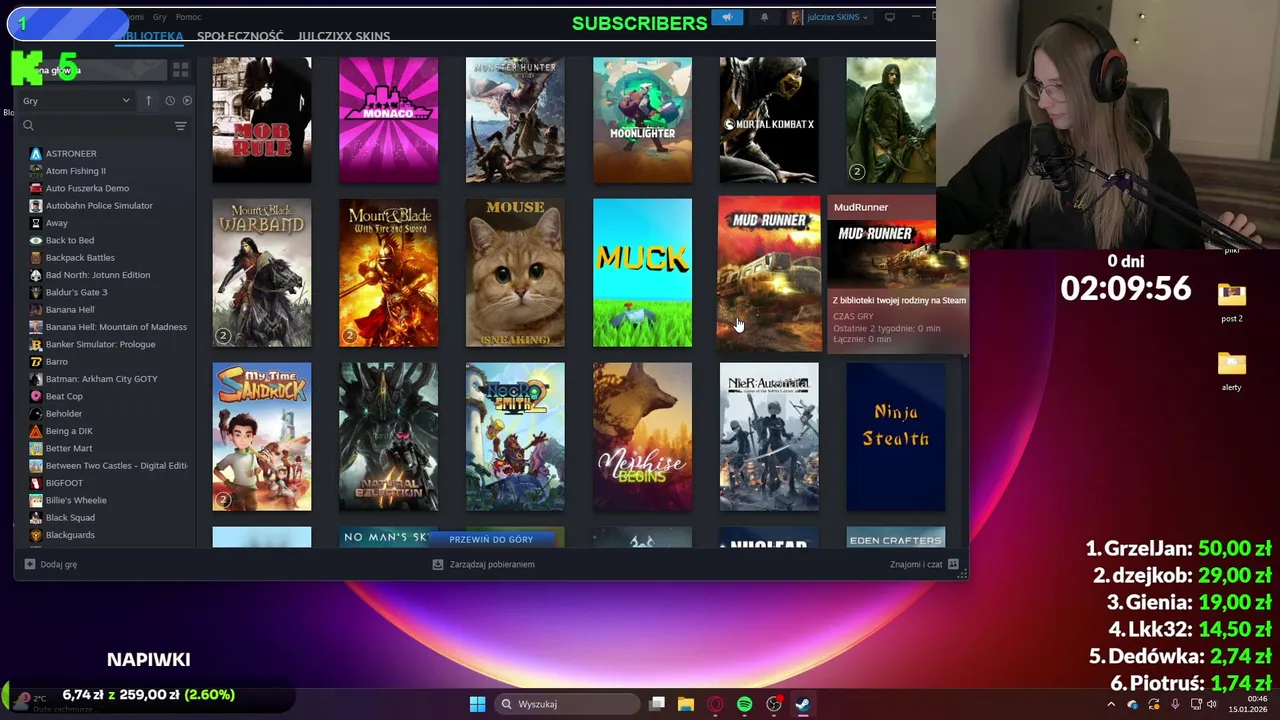Open the Natural Selection 2 cover
Screen dimensions: 1280x720
click(388, 437)
